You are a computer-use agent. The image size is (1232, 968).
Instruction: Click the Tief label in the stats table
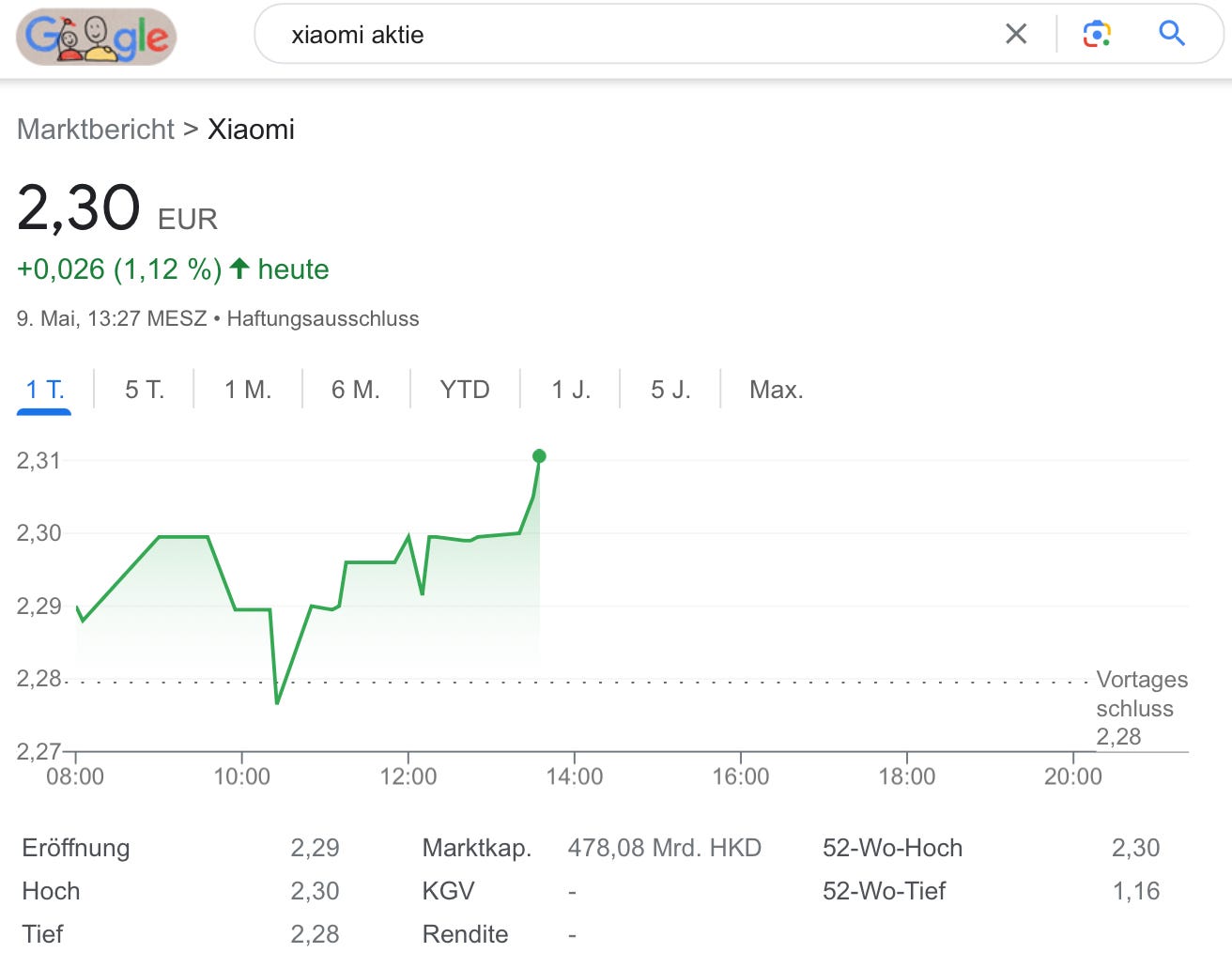(42, 934)
